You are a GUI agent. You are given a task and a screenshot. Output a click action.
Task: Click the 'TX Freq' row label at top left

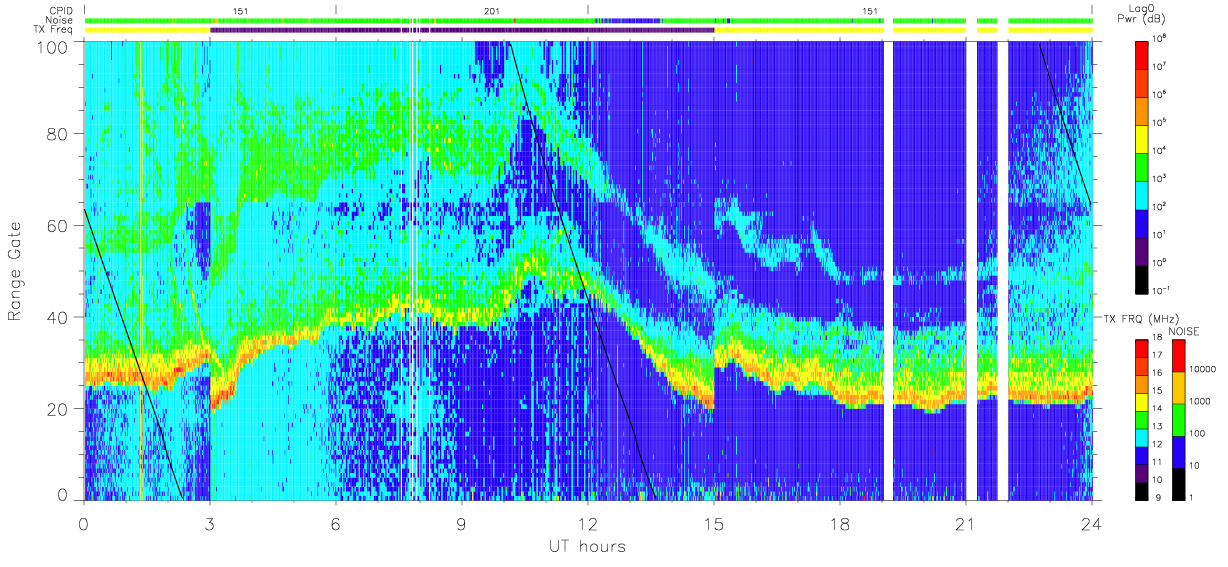point(53,30)
